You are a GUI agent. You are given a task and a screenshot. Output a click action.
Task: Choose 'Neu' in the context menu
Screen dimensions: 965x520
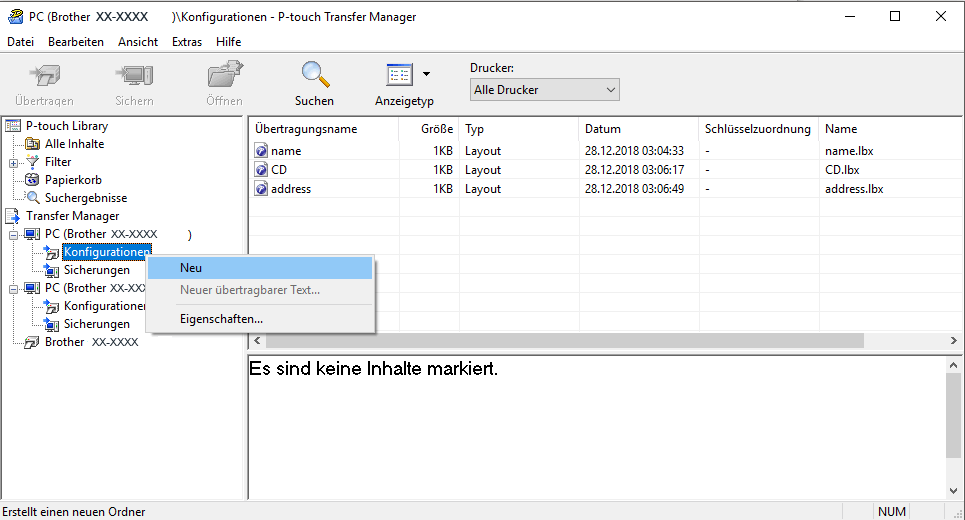(x=260, y=268)
